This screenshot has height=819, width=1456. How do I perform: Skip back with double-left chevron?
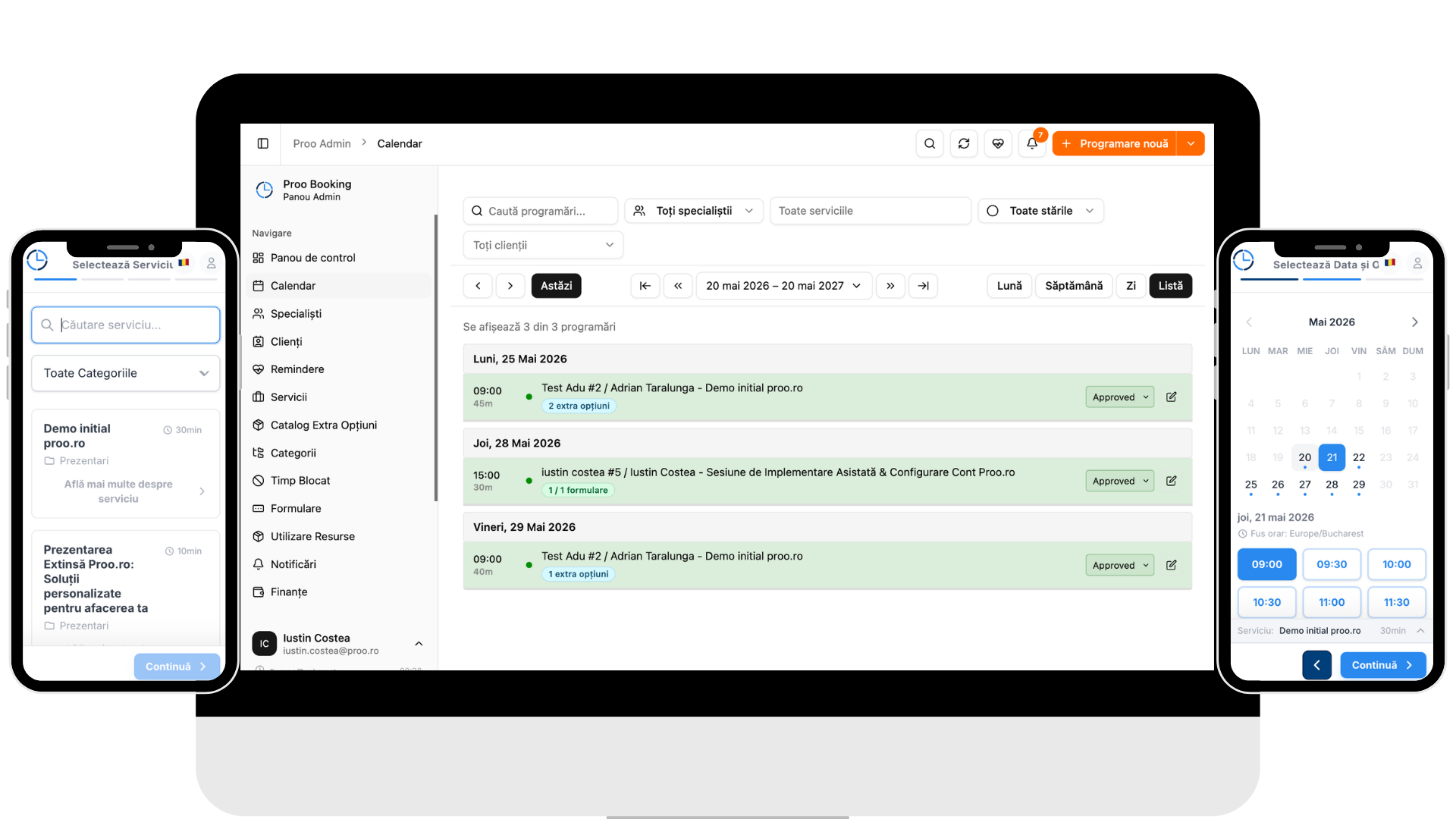point(678,286)
